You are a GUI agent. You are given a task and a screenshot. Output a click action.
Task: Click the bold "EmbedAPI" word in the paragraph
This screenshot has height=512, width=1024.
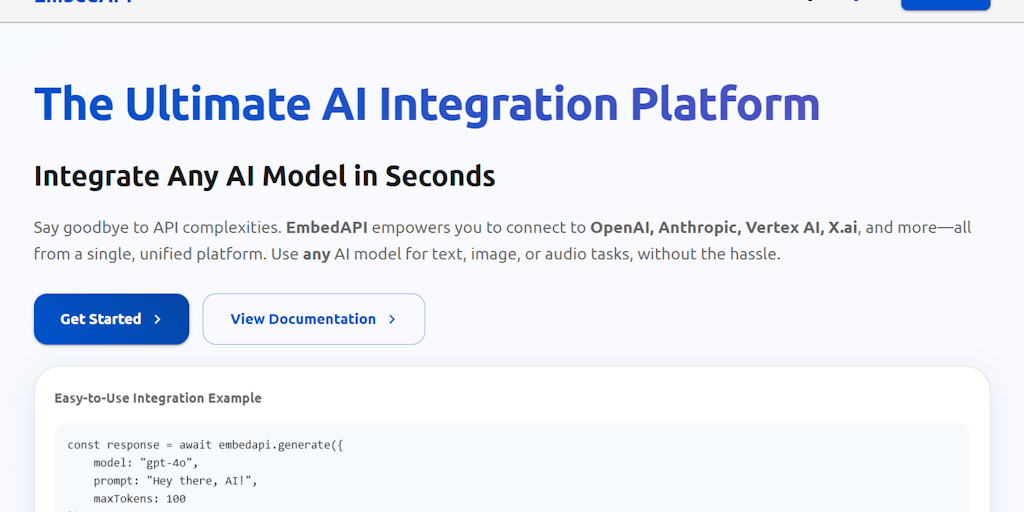pos(327,228)
